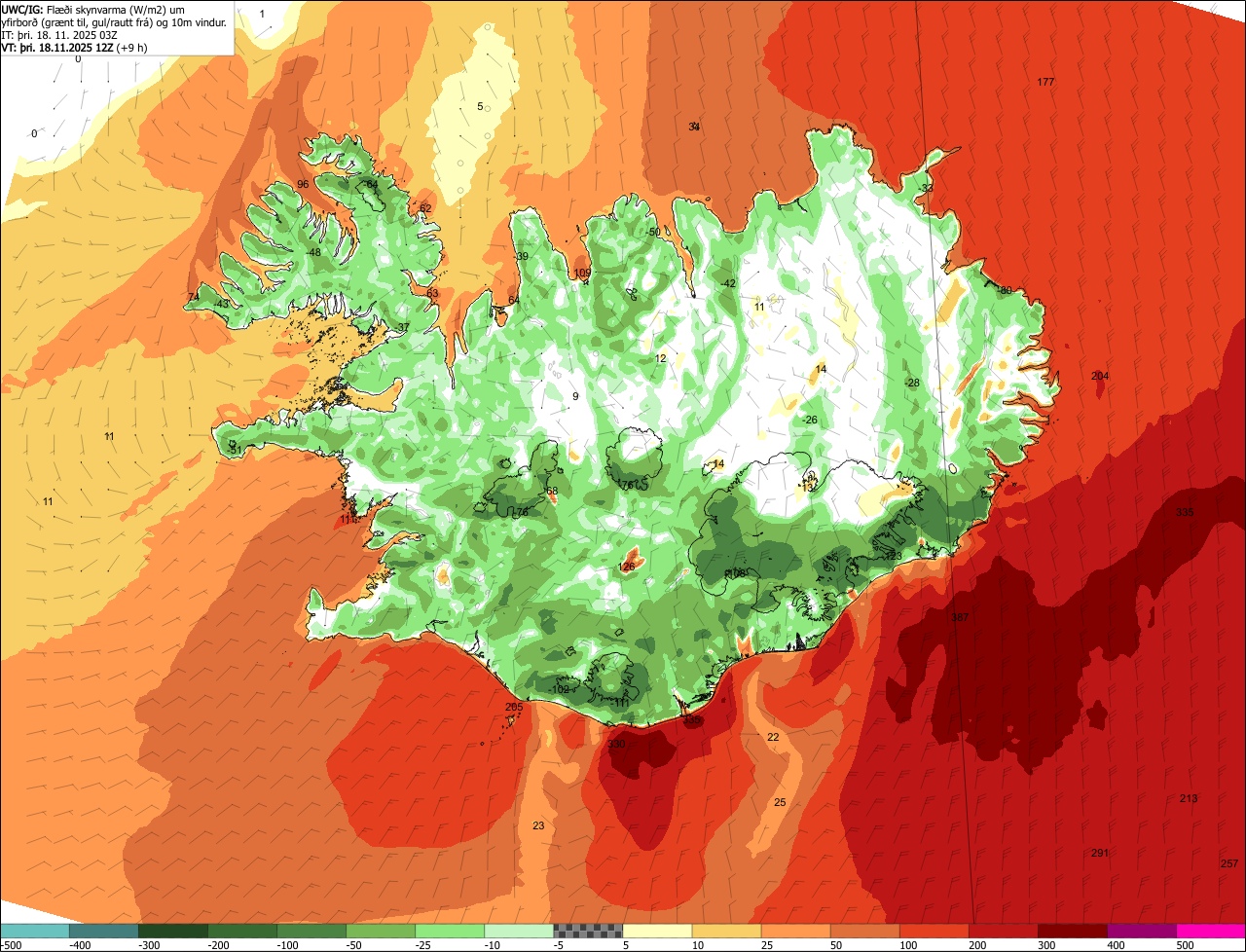The height and width of the screenshot is (952, 1246).
Task: Click the map value '12' in the interior
Action: [x=661, y=358]
